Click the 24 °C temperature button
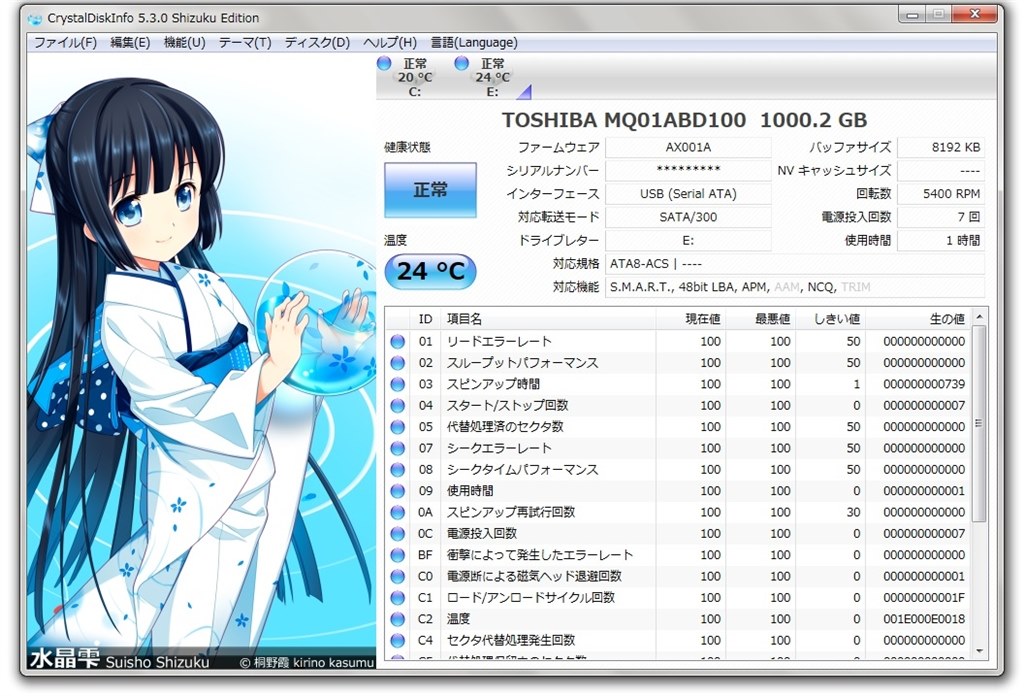 click(x=430, y=271)
